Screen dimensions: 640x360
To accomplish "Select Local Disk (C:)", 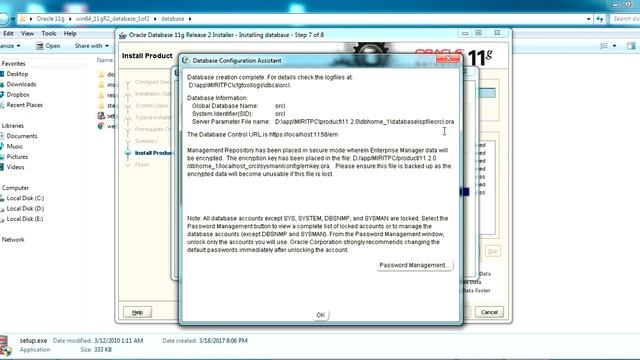I will click(x=25, y=198).
